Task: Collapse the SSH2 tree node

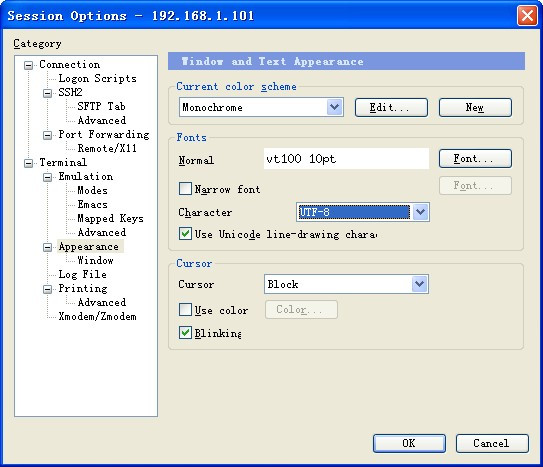Action: (47, 93)
